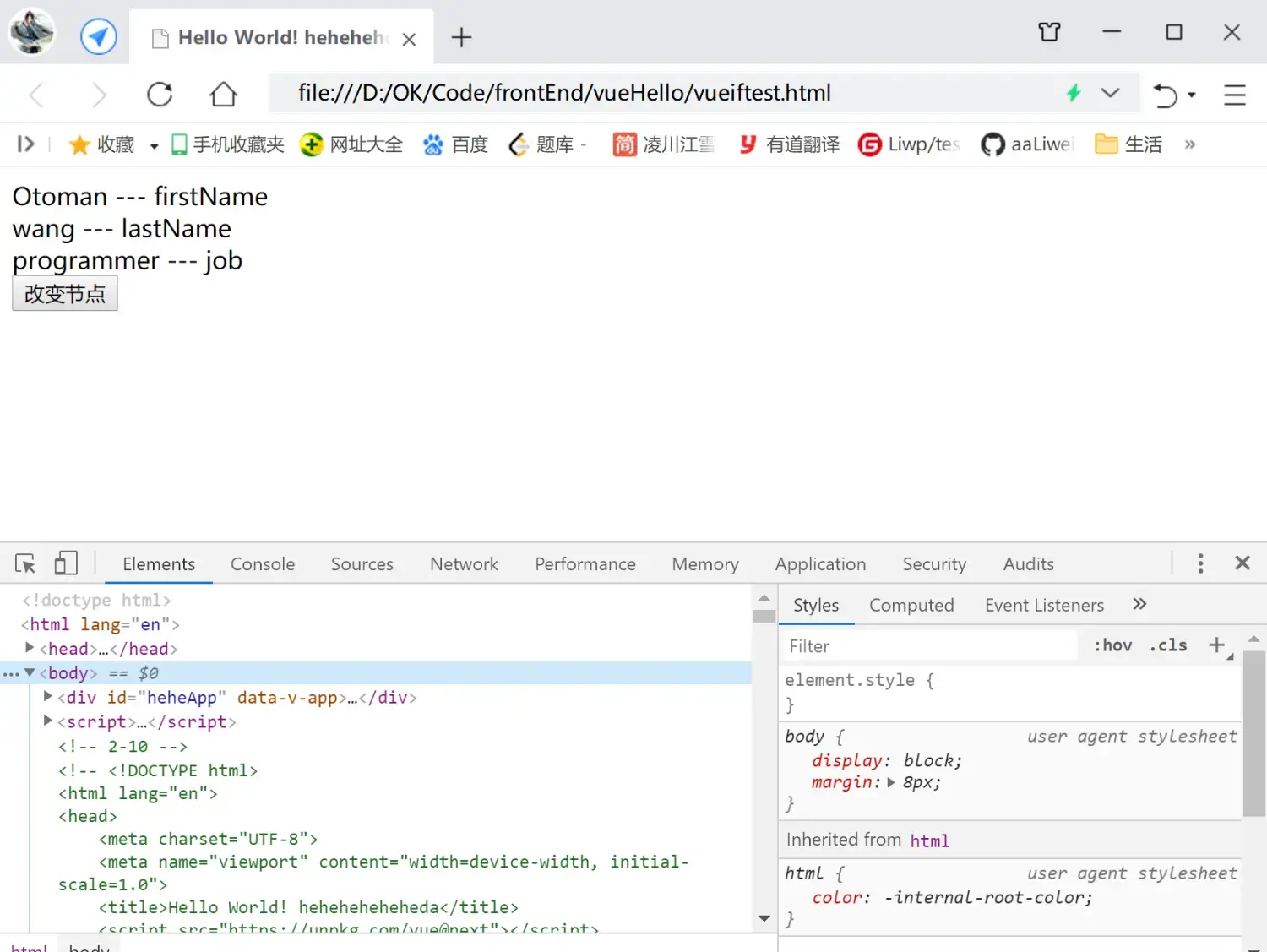Switch to the Security tab
The image size is (1267, 952).
[934, 564]
